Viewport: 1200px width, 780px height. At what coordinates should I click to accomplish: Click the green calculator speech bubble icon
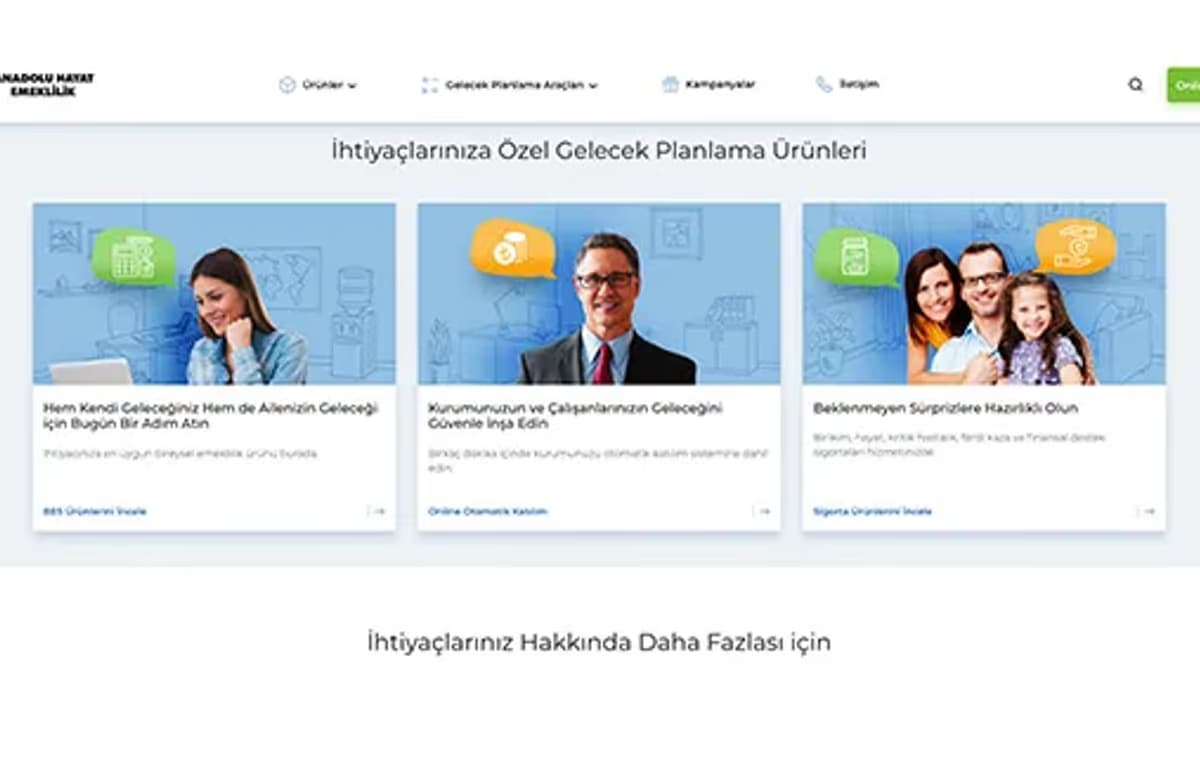pyautogui.click(x=134, y=258)
